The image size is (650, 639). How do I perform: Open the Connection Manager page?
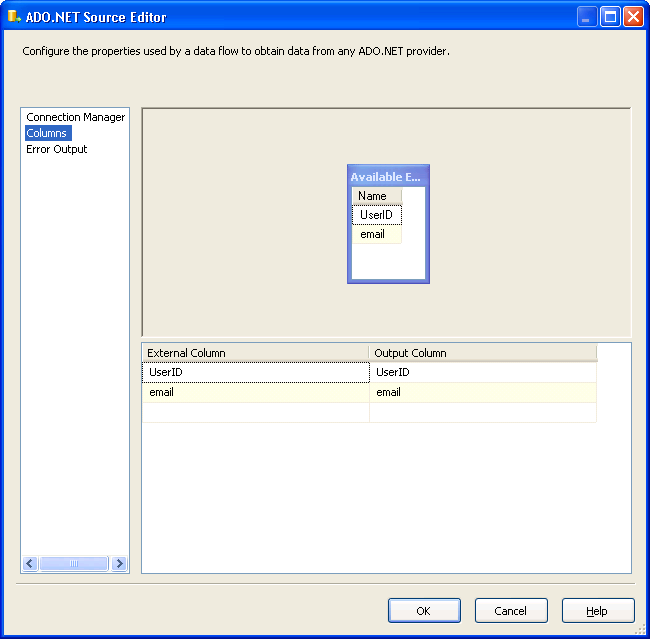click(75, 117)
